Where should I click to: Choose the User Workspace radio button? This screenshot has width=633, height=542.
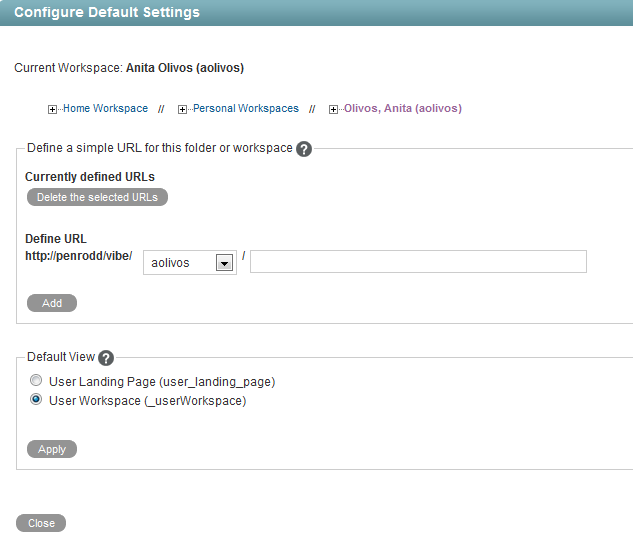pos(36,401)
